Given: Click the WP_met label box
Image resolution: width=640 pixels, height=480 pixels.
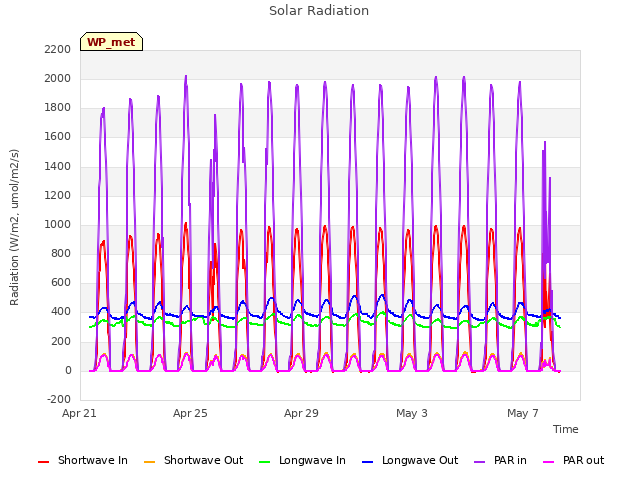Looking at the screenshot, I should point(111,42).
